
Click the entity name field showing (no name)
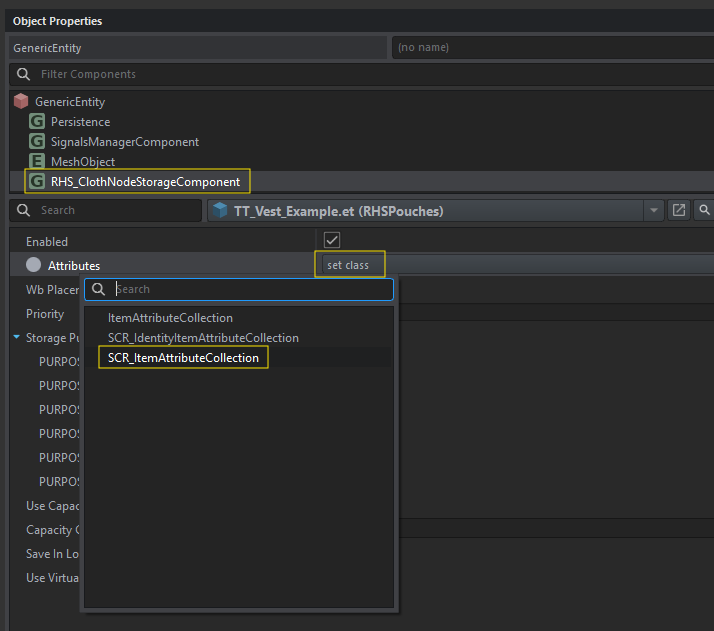(550, 47)
